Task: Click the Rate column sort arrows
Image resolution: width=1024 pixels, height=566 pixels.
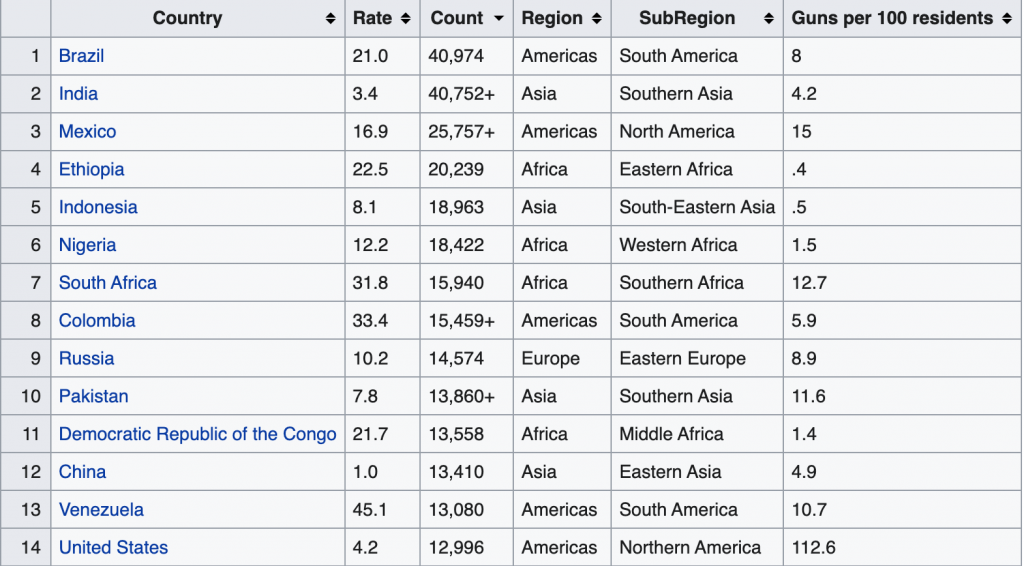Action: click(405, 19)
